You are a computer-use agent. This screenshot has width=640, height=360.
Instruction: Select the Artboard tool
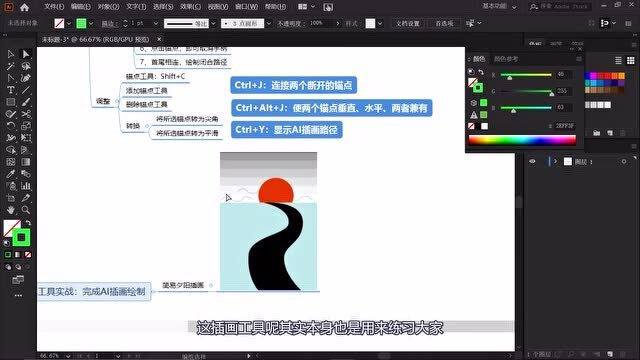pyautogui.click(x=11, y=198)
